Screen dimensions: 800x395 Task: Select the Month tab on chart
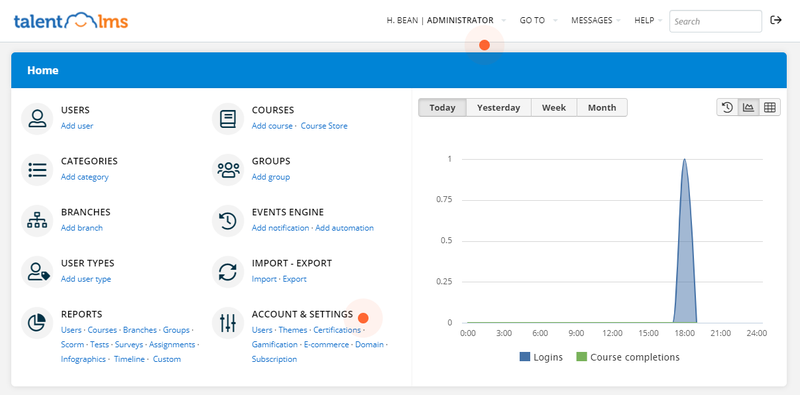click(602, 108)
